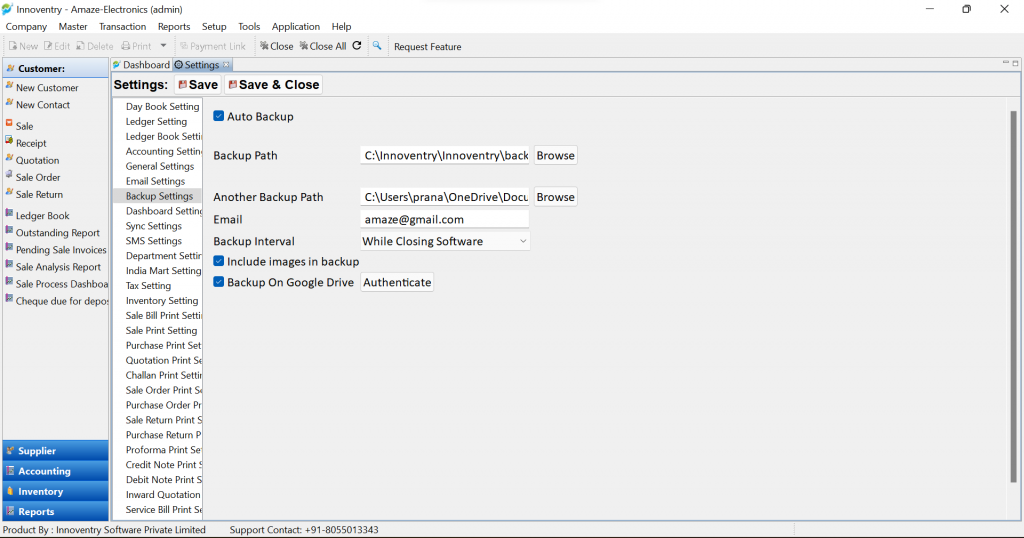Screen dimensions: 1024x538
Task: Open the Application menu
Action: coord(295,27)
